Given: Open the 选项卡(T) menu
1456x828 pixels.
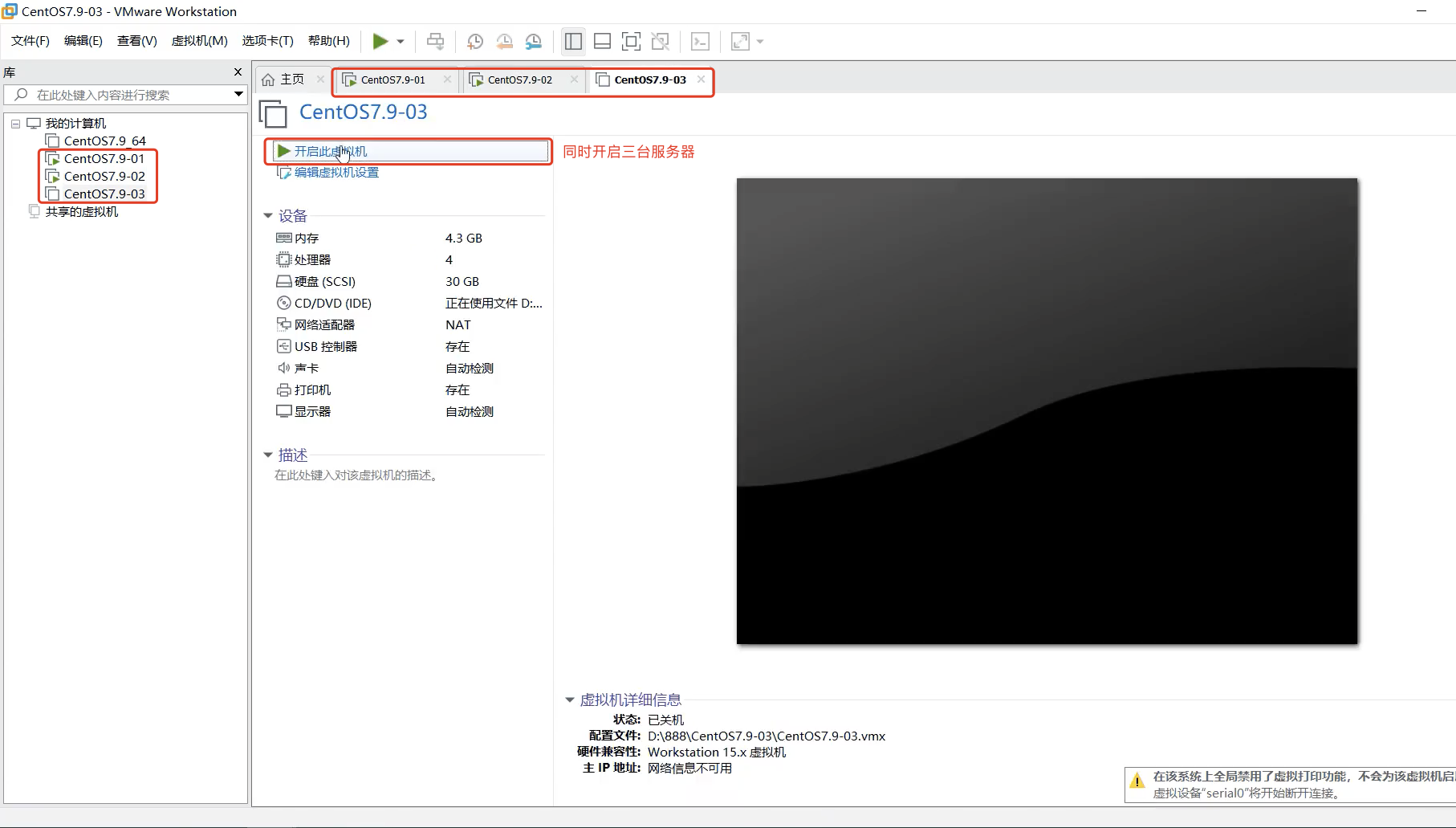Looking at the screenshot, I should coord(268,41).
